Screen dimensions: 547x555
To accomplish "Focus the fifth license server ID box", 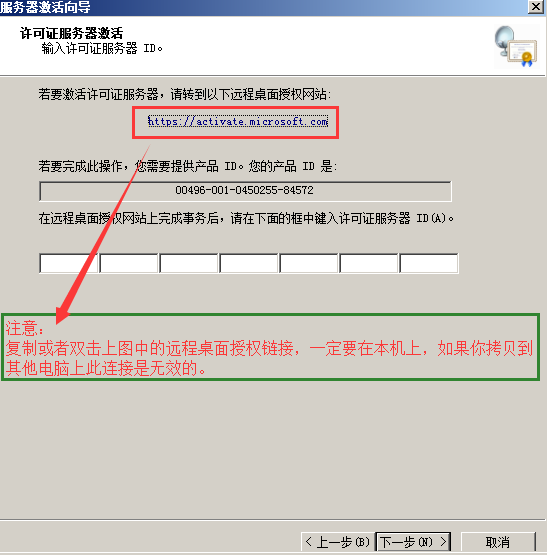I will 309,263.
